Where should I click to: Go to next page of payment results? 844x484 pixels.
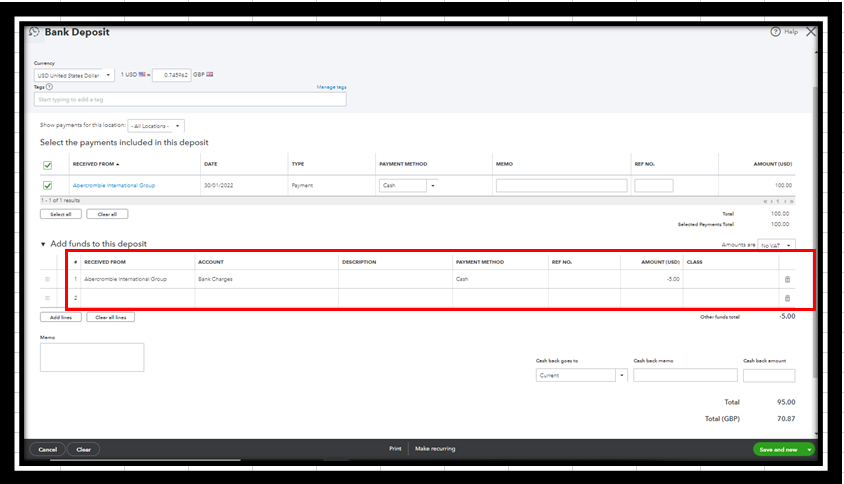(785, 201)
